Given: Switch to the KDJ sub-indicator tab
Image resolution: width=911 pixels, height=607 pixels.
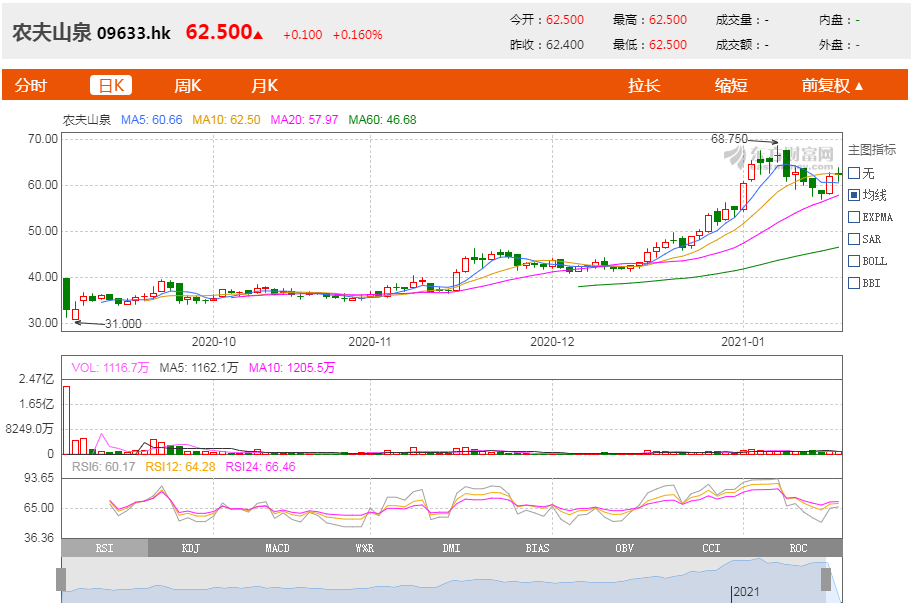Looking at the screenshot, I should pyautogui.click(x=191, y=548).
